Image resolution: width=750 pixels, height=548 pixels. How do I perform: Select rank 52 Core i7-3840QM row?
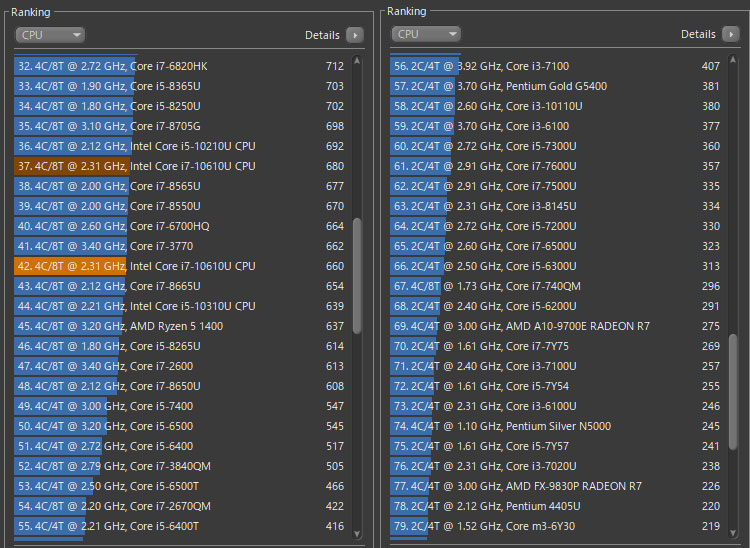click(181, 466)
